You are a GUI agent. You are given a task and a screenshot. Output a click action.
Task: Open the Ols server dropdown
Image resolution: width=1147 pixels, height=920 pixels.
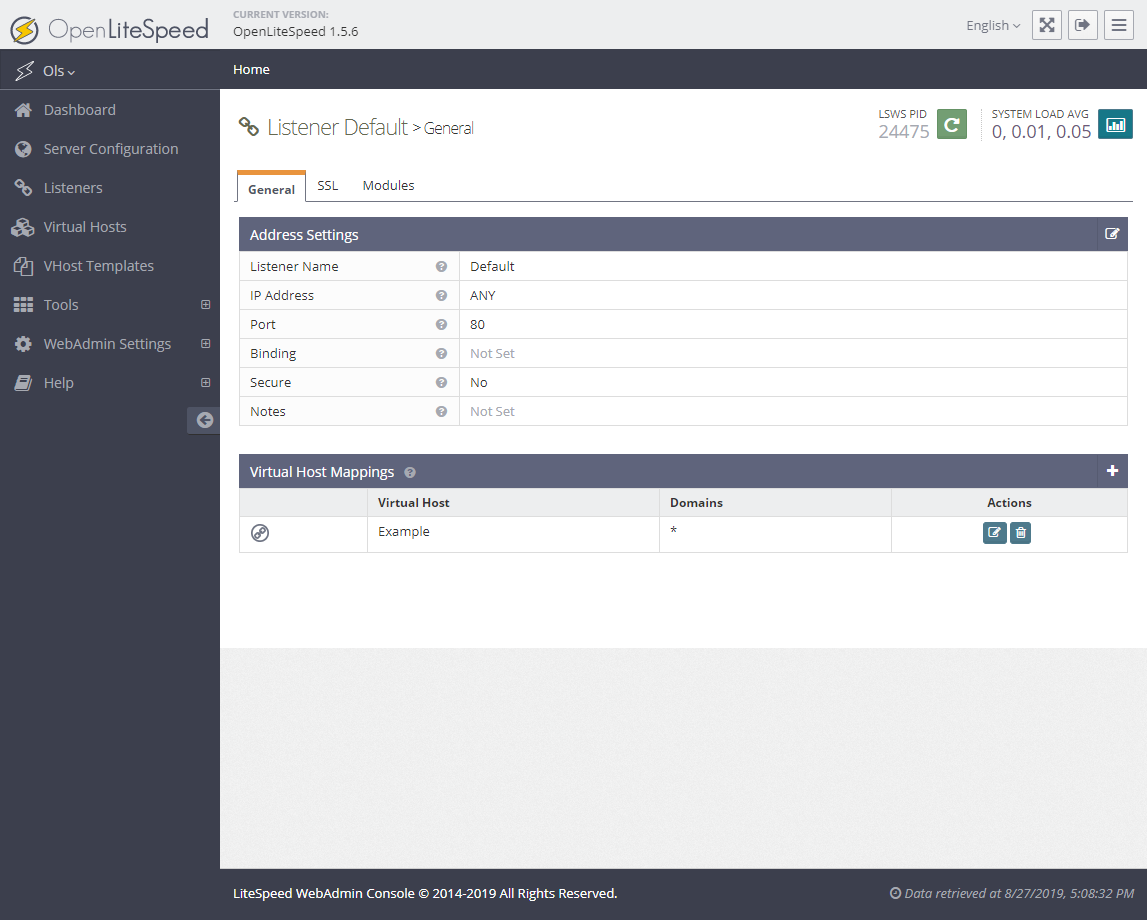click(x=59, y=71)
